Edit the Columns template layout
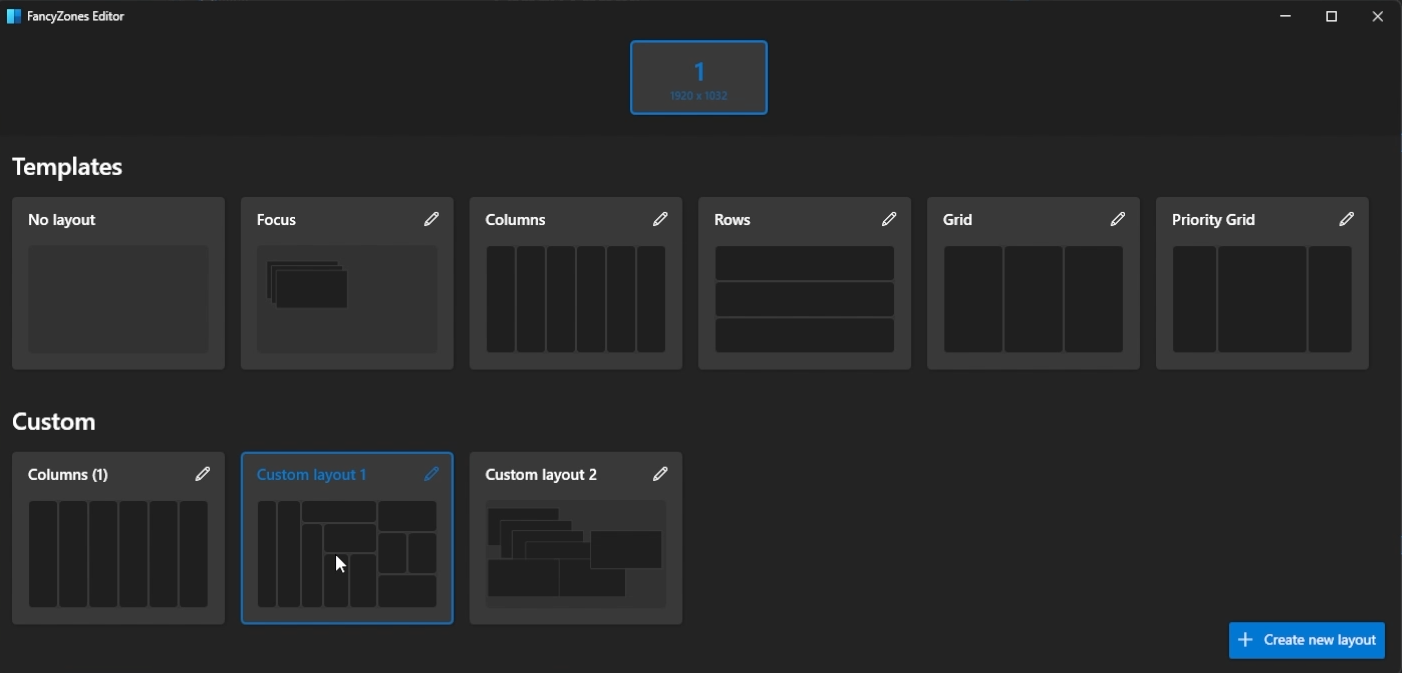The width and height of the screenshot is (1402, 673). click(660, 219)
